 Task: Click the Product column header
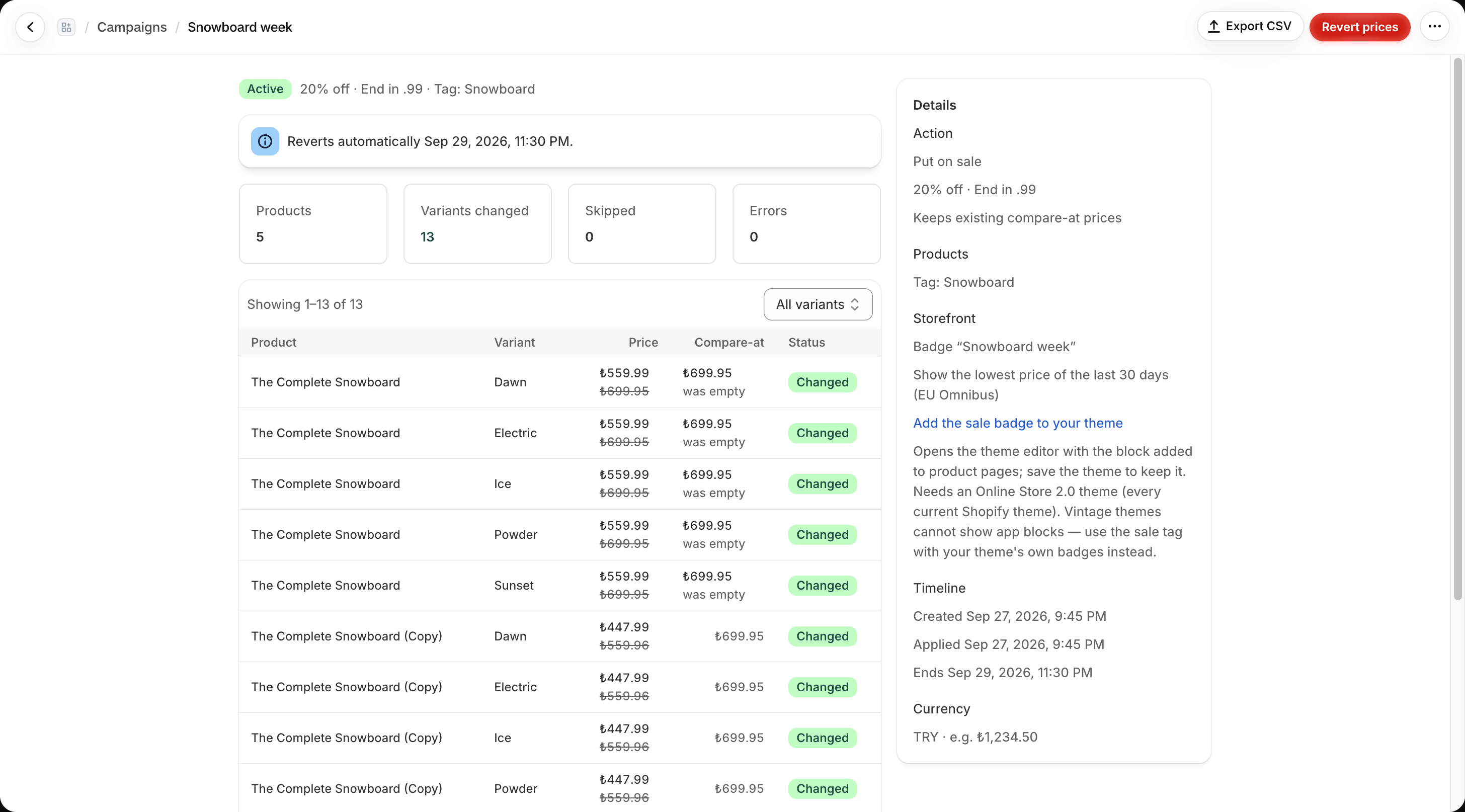tap(274, 342)
